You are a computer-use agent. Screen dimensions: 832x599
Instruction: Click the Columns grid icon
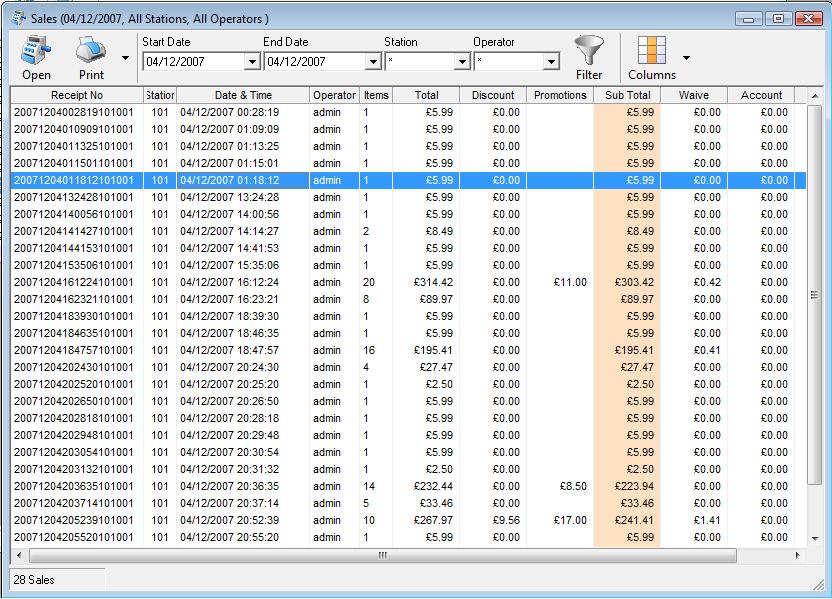(651, 50)
